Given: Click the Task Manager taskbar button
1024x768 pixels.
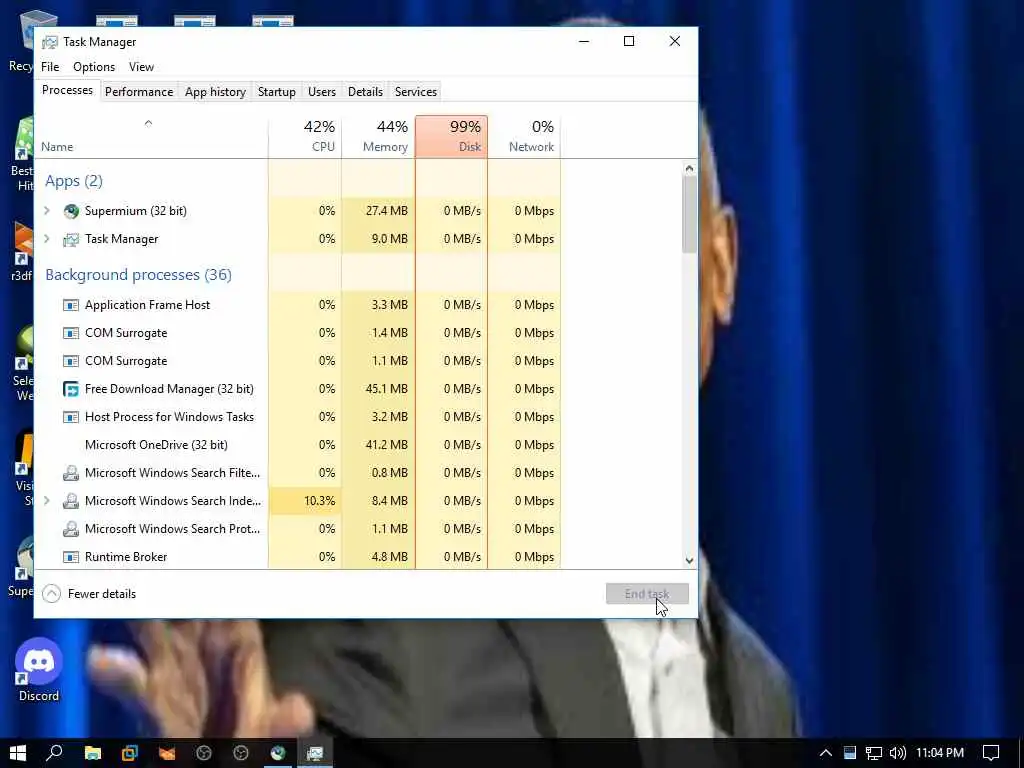Looking at the screenshot, I should coord(315,753).
